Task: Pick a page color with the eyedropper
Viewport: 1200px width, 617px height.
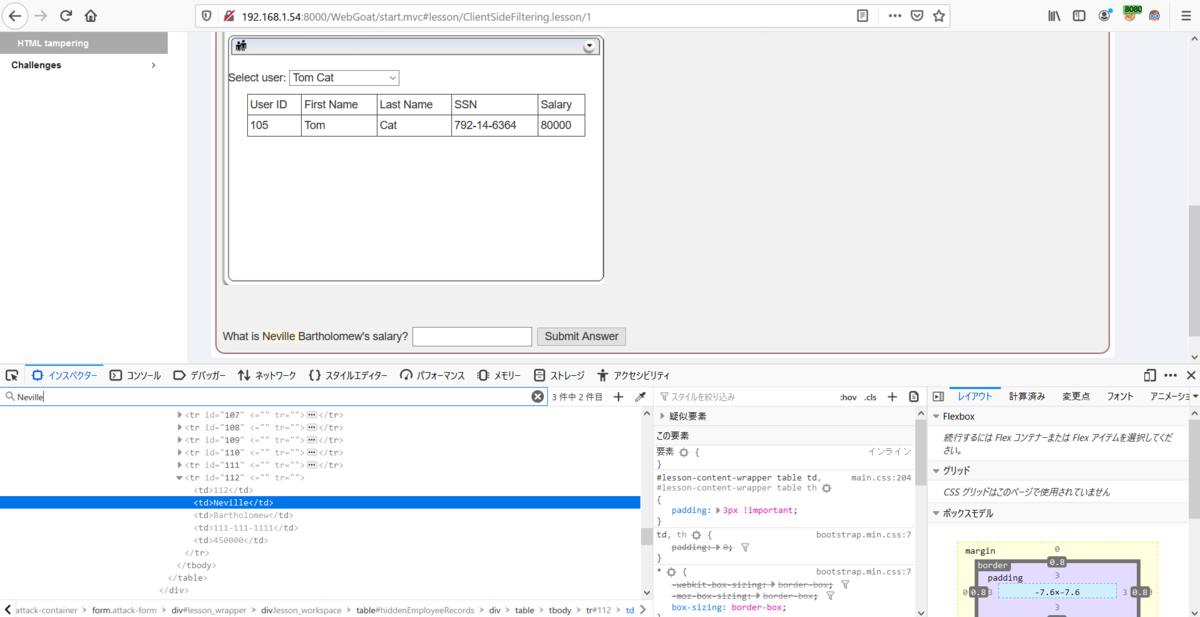Action: click(640, 397)
